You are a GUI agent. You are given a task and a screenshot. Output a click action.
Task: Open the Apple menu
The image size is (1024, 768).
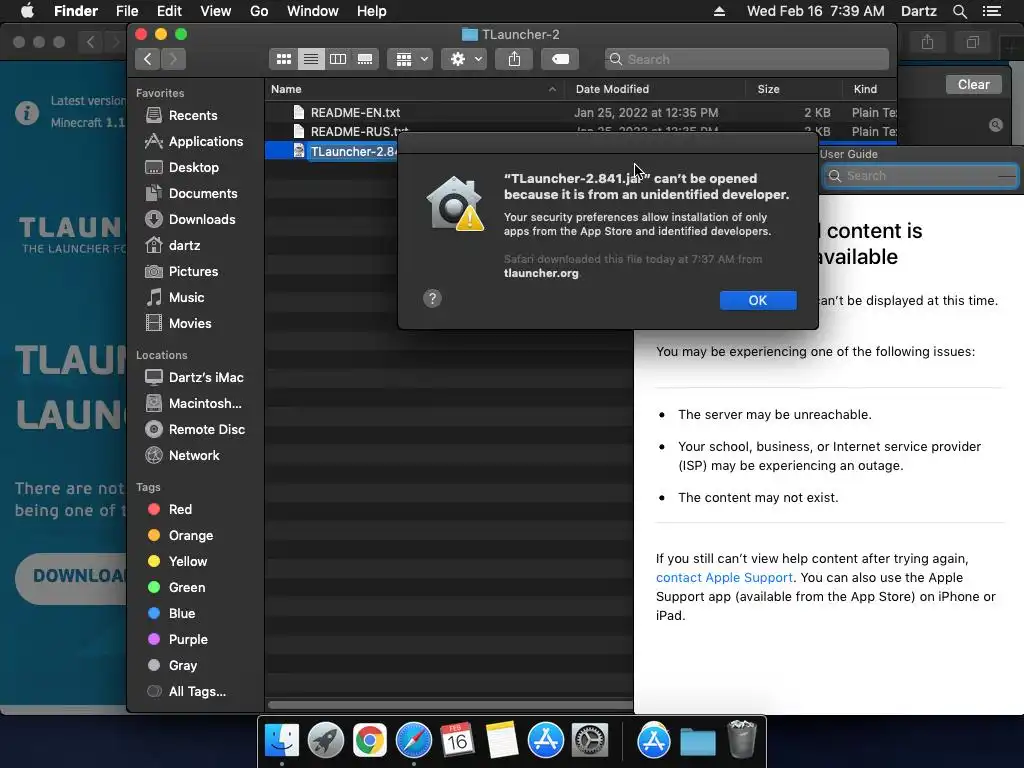click(x=27, y=11)
